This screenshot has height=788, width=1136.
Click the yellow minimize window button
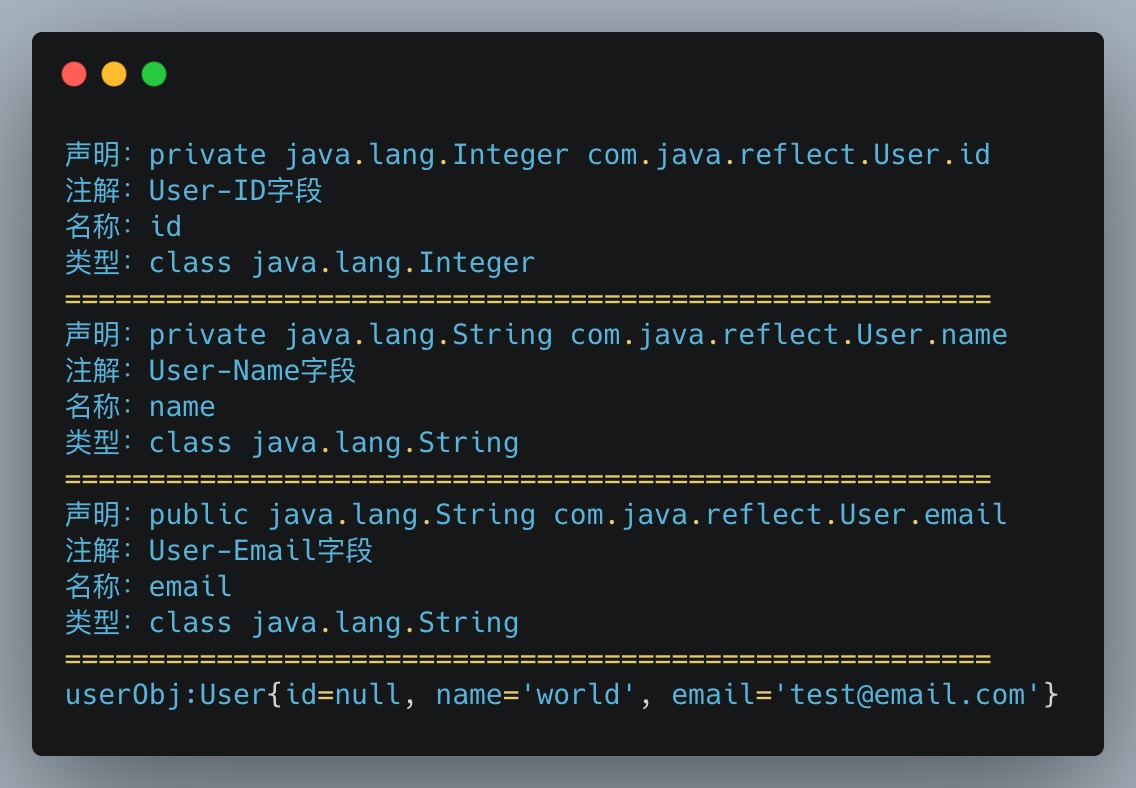pos(114,74)
